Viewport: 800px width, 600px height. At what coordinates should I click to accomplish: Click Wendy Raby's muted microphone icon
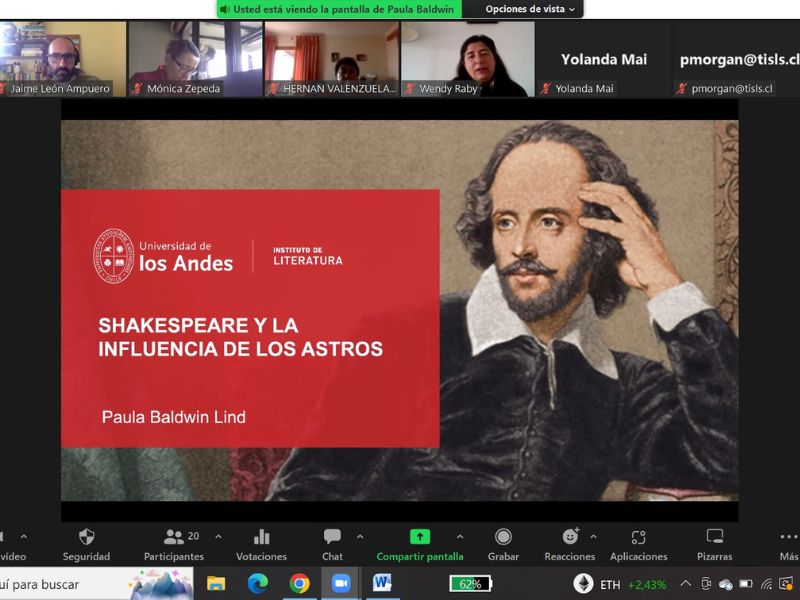coord(409,89)
